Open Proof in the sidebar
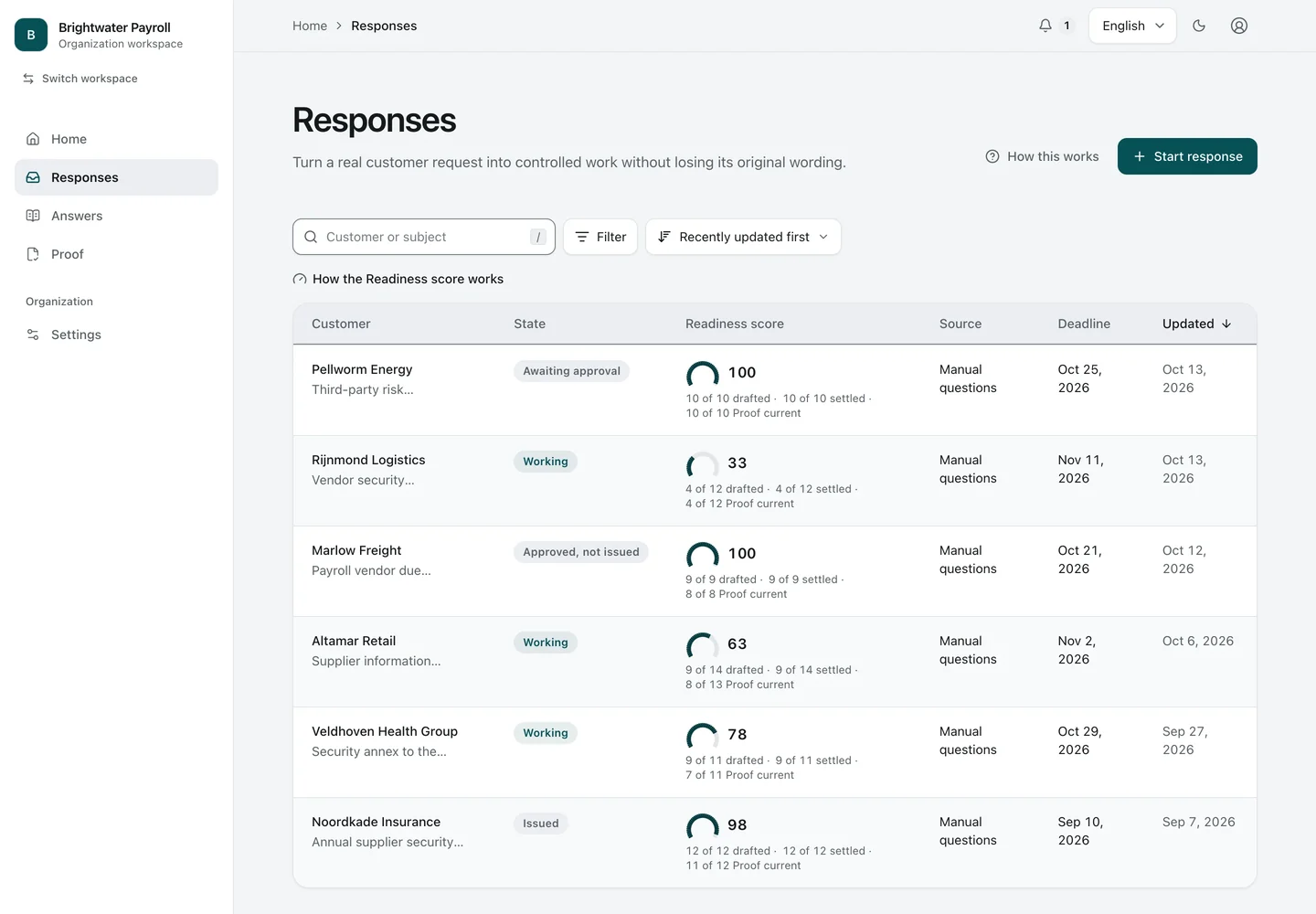This screenshot has height=914, width=1316. click(x=116, y=254)
